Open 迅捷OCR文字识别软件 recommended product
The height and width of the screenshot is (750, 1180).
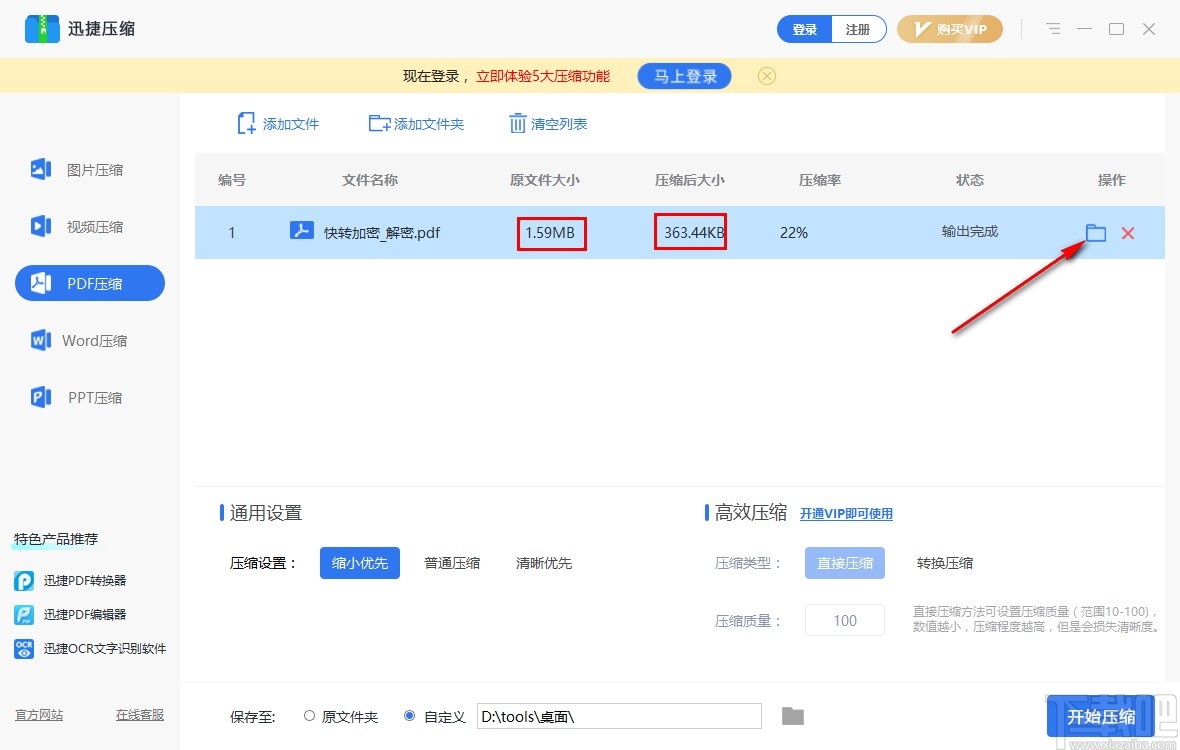coord(105,648)
